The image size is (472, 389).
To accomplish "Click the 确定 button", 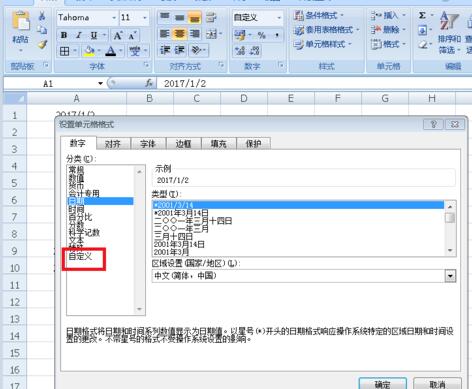I will point(382,384).
